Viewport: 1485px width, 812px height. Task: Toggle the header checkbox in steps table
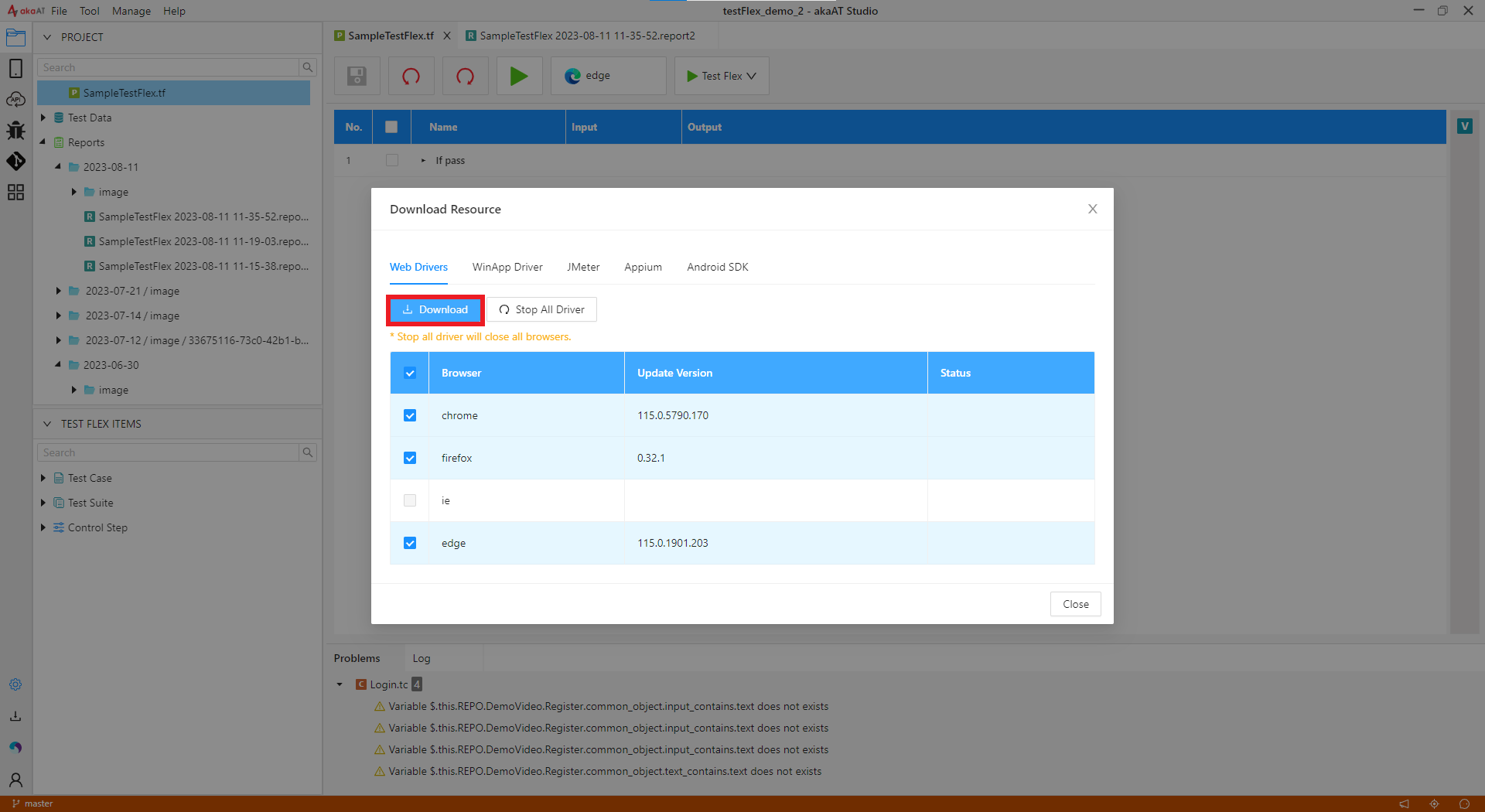pos(391,127)
